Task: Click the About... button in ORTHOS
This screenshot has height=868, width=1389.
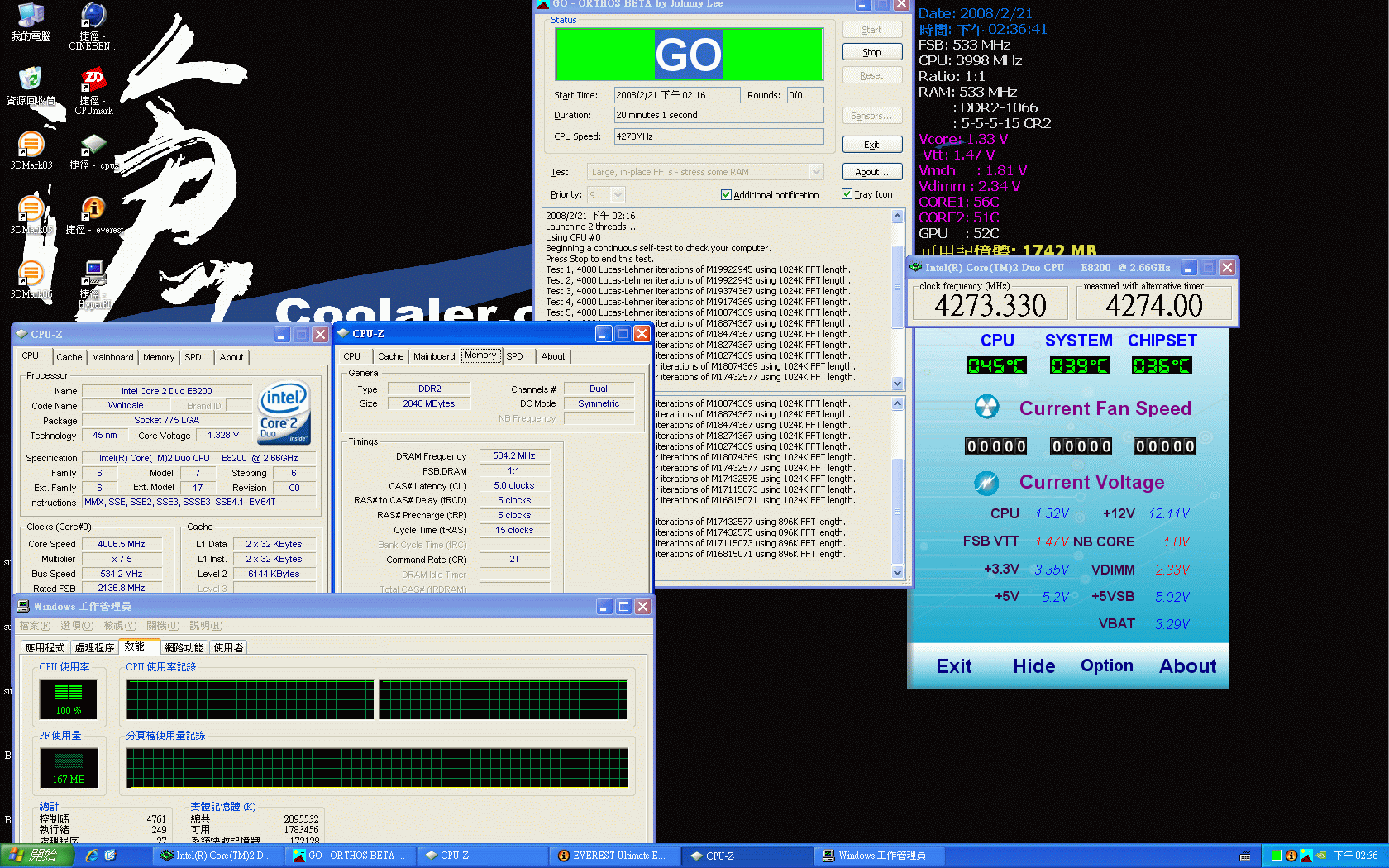Action: (x=872, y=172)
